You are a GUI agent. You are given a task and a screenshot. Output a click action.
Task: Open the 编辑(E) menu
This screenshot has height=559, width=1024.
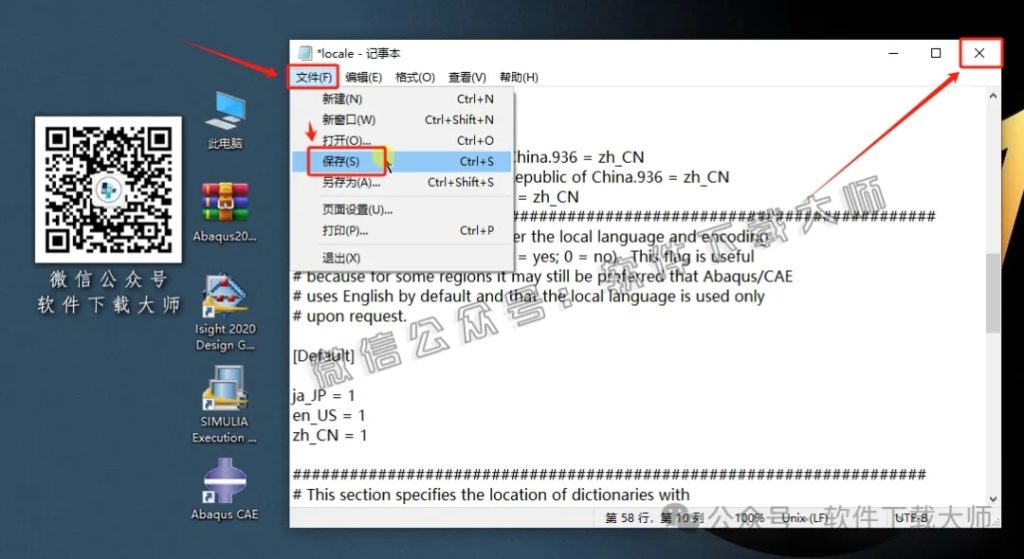363,77
